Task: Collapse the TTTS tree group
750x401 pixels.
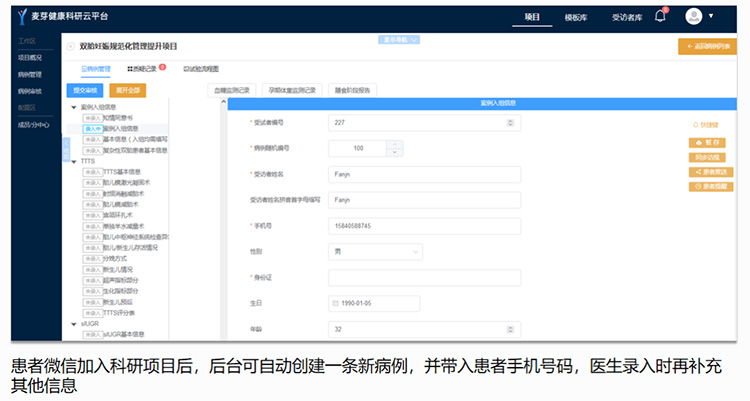Action: [x=74, y=161]
